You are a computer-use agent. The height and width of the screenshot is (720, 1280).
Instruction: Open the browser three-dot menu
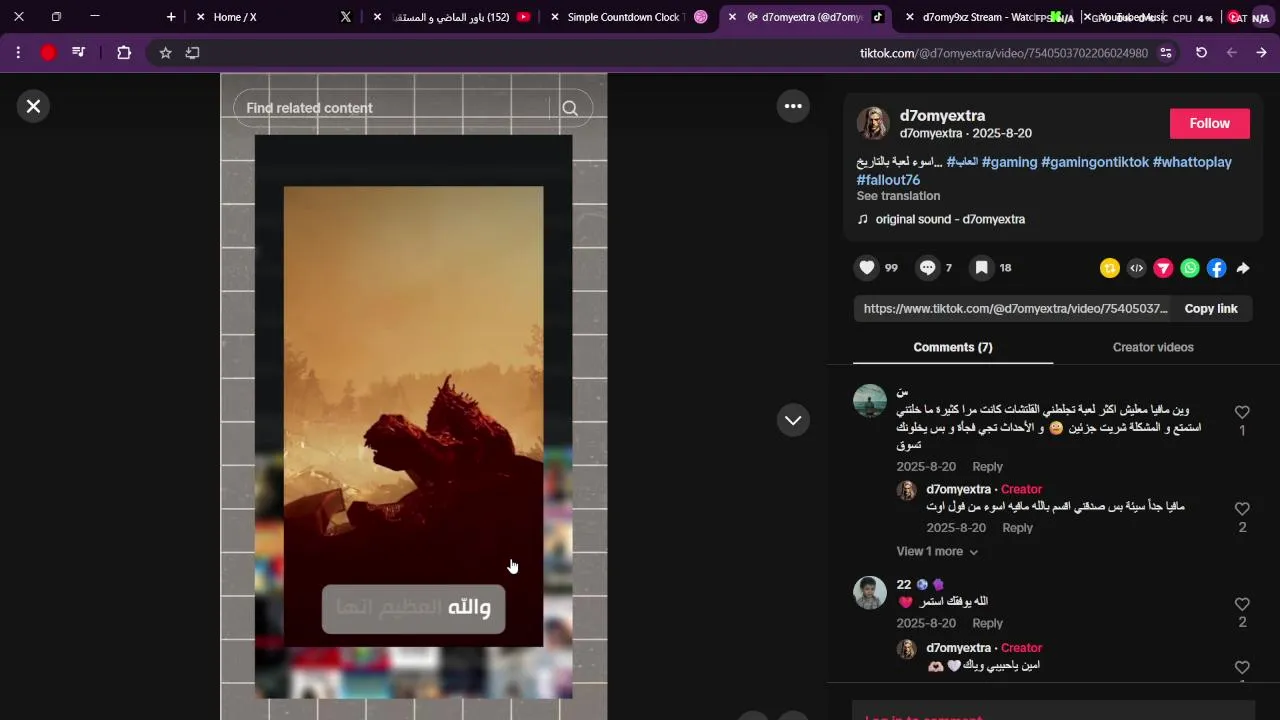[19, 52]
